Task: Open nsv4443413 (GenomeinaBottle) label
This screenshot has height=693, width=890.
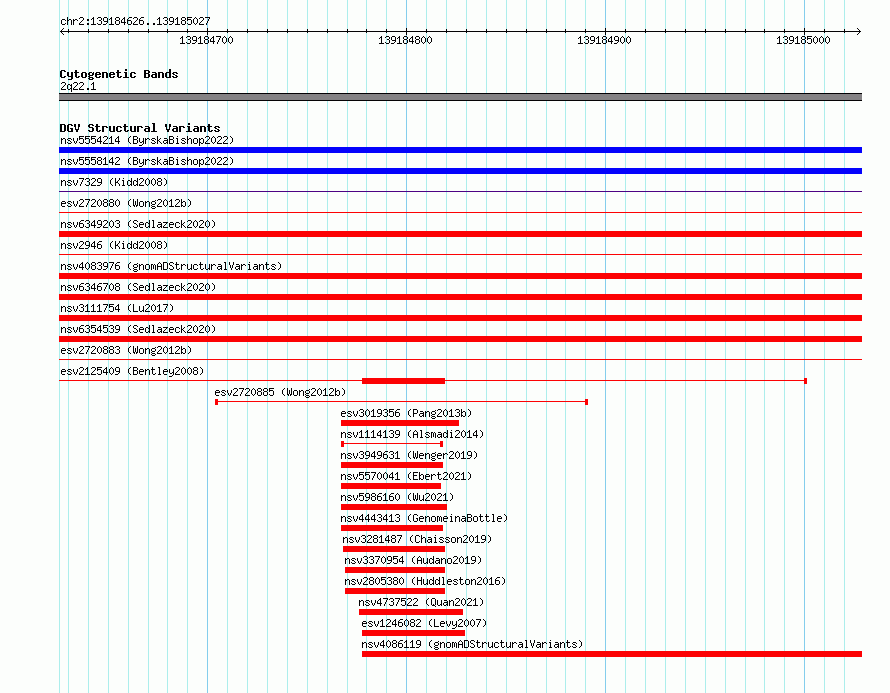Action: (x=424, y=518)
